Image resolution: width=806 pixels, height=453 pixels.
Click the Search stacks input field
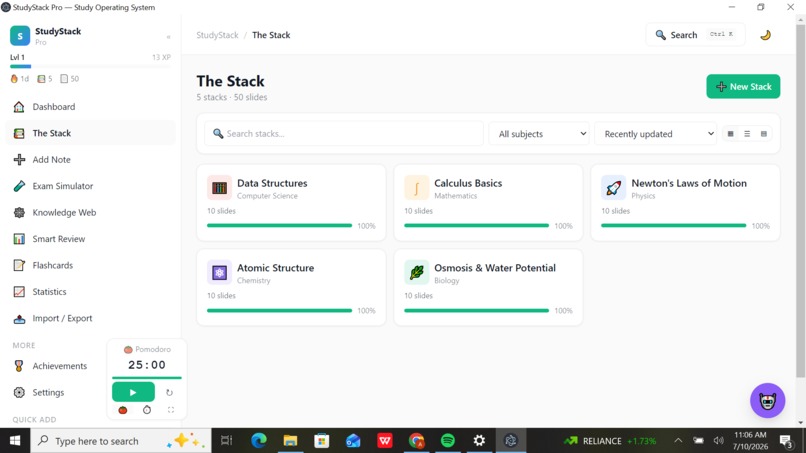[343, 134]
